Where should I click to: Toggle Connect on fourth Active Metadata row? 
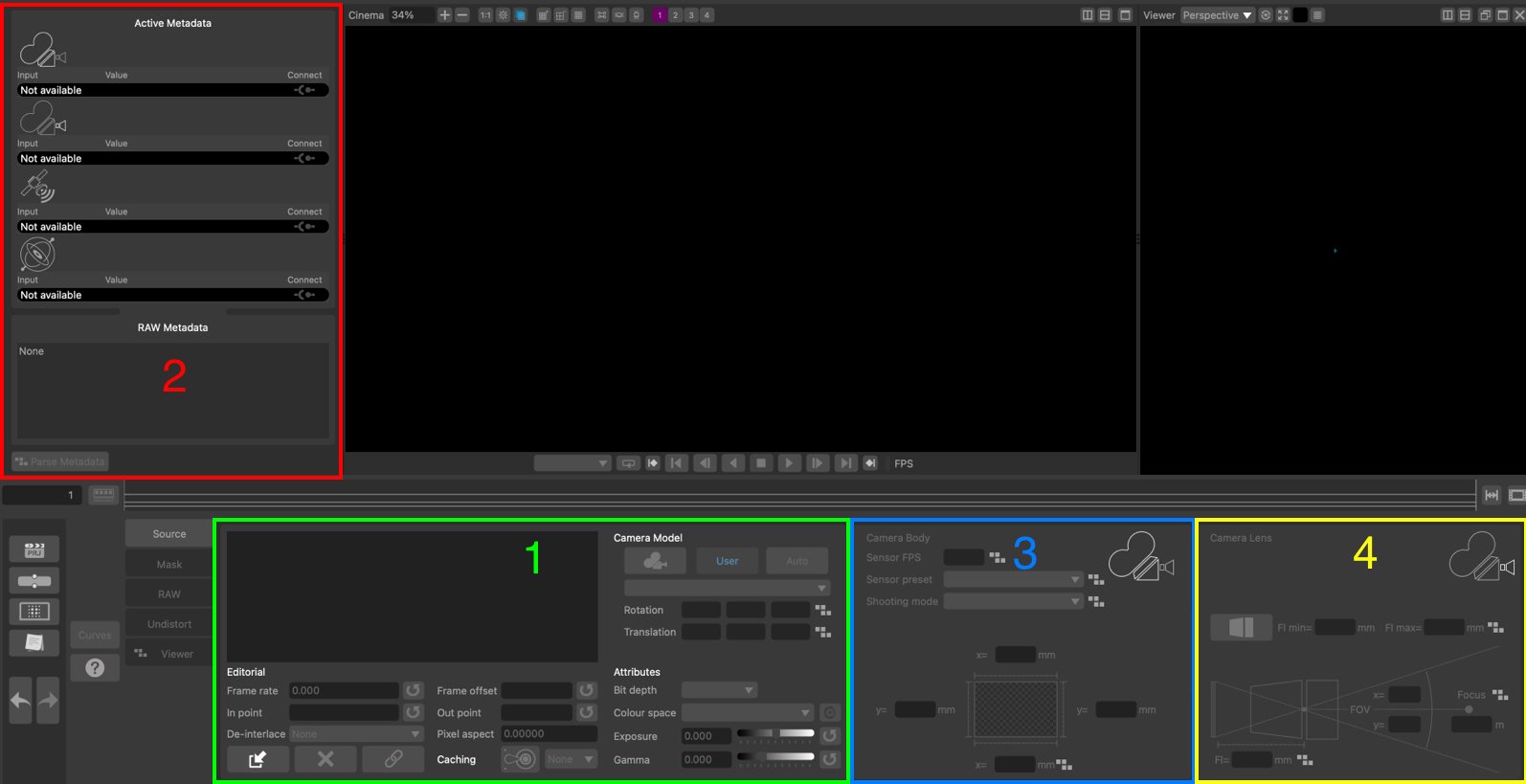pos(304,295)
